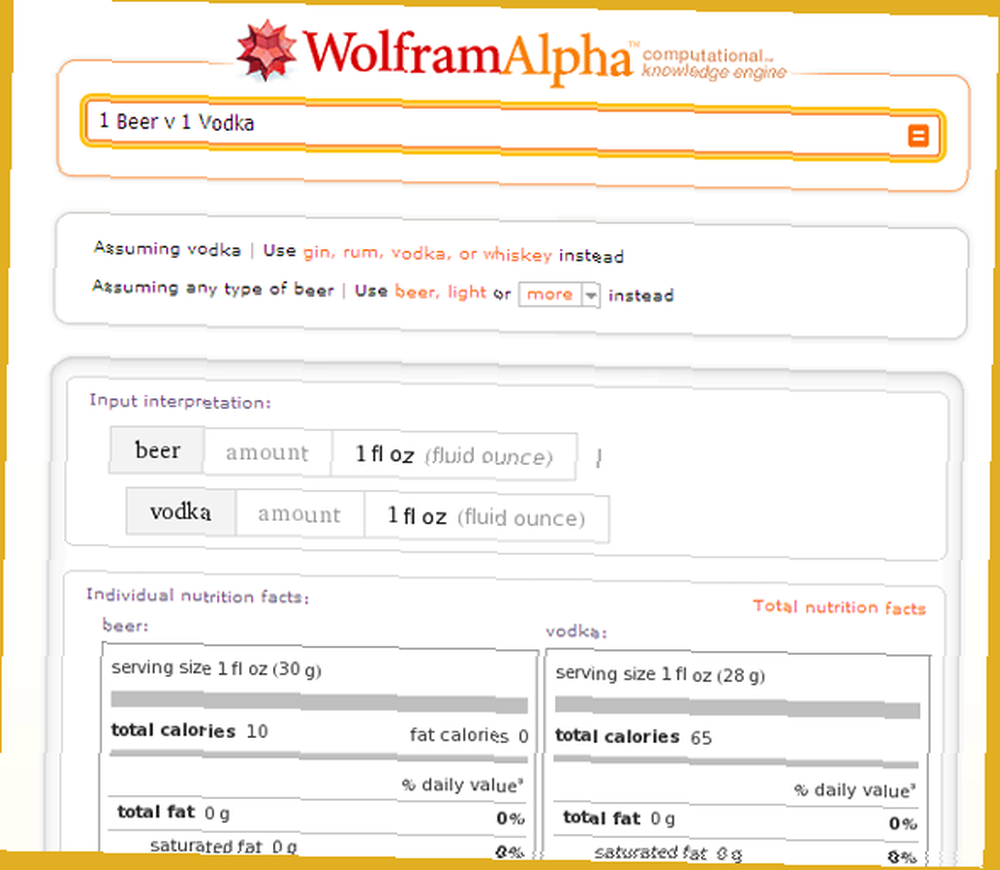Click 'serving size 1 fl oz (28 g)' text

click(660, 675)
